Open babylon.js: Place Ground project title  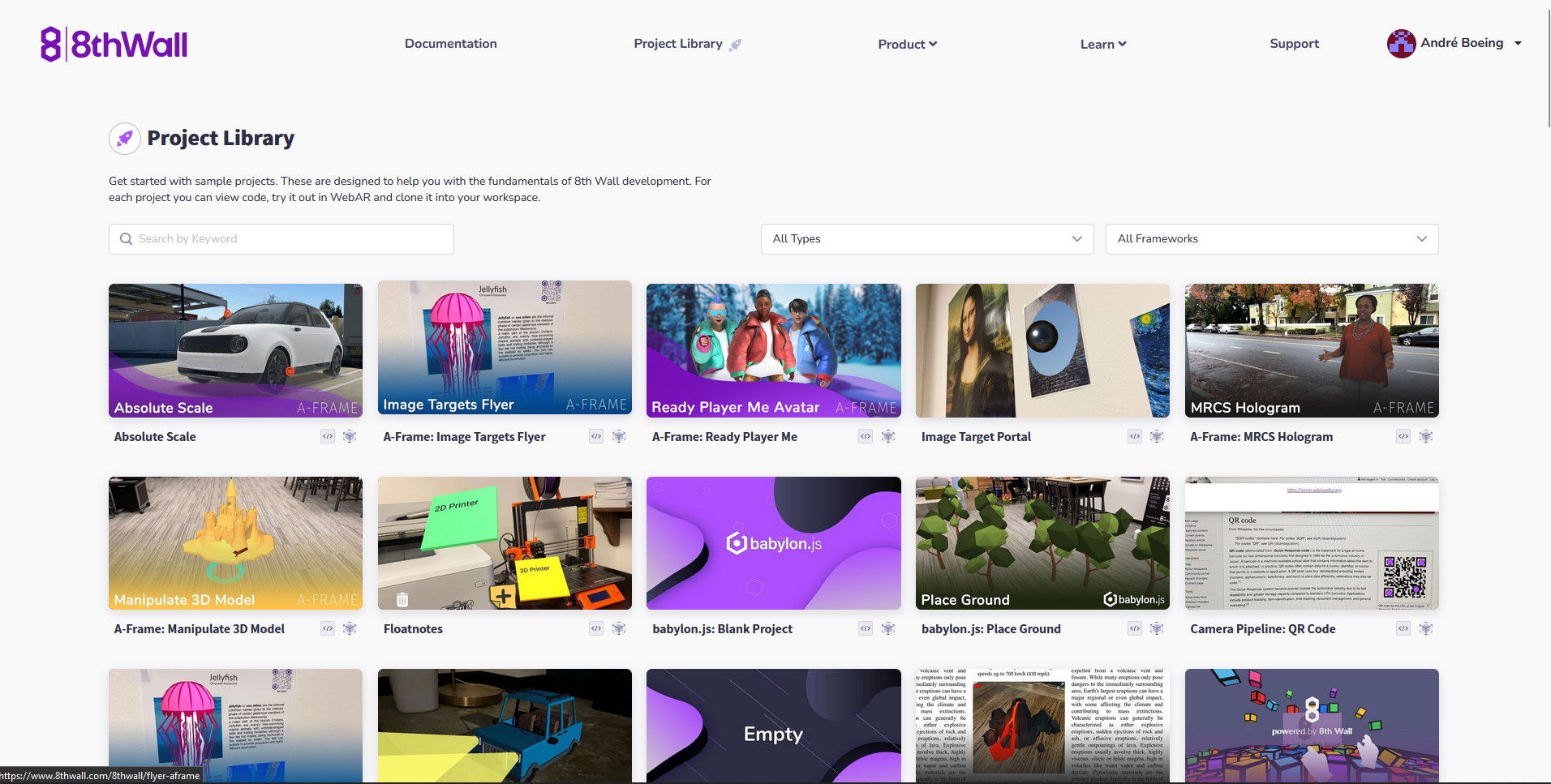pos(990,629)
